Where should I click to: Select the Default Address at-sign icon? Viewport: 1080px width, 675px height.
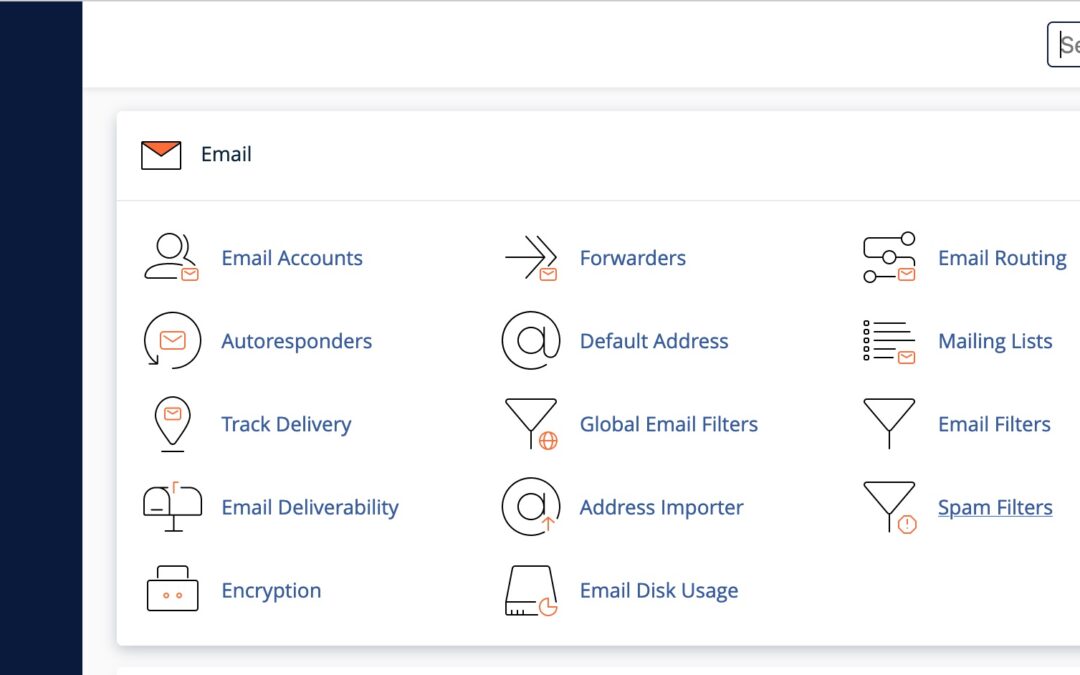point(530,340)
